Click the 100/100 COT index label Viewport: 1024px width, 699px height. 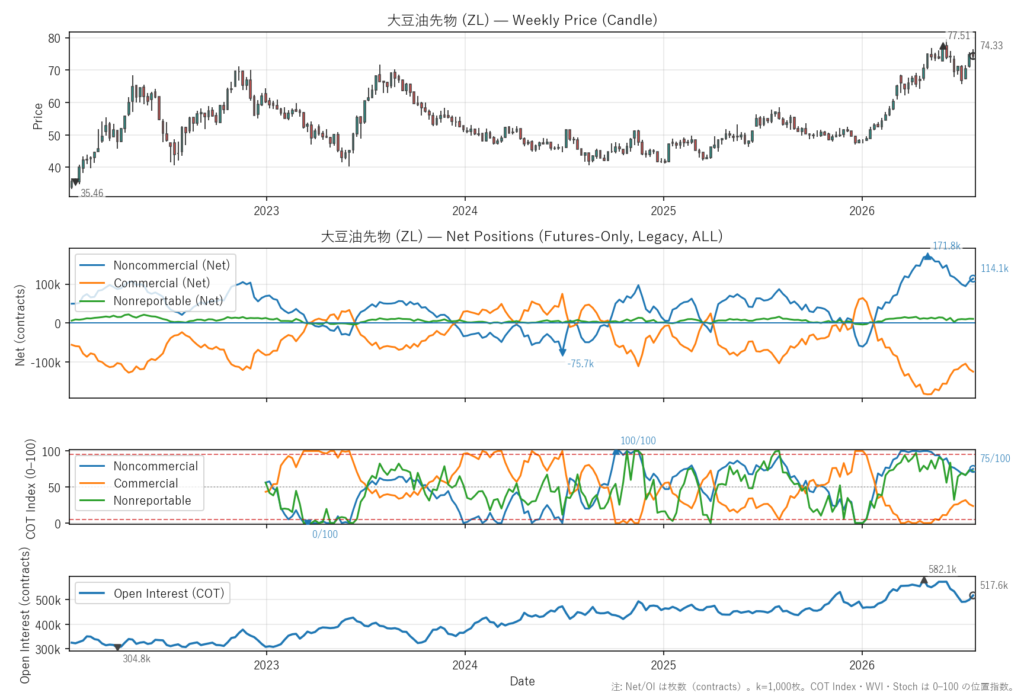tap(638, 441)
